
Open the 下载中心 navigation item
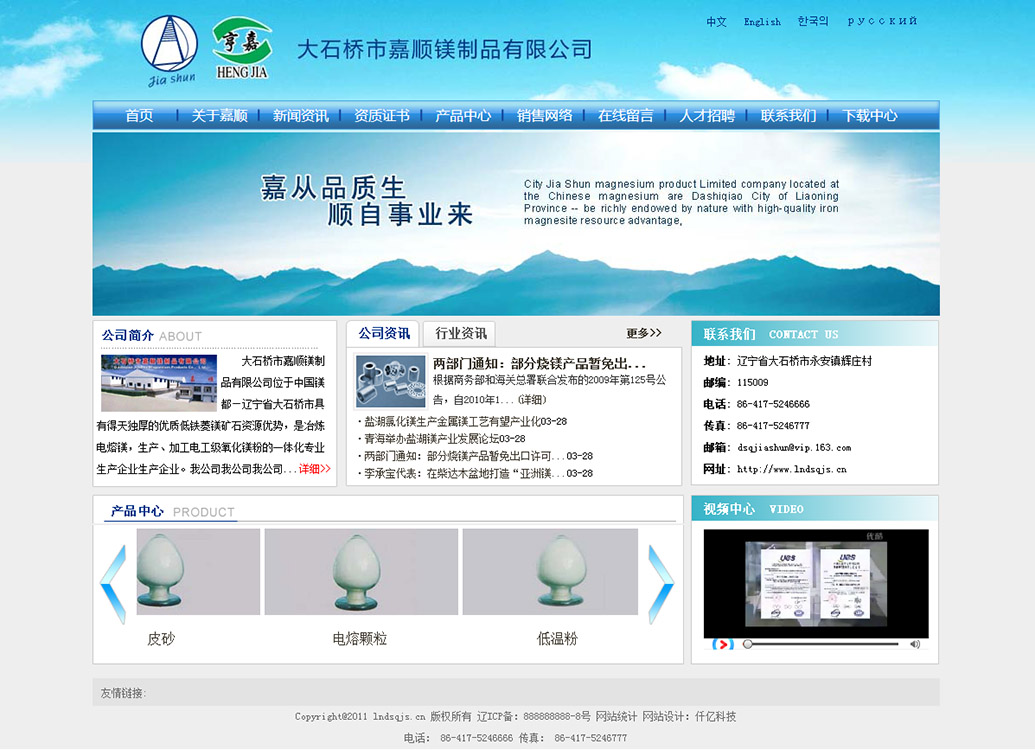pos(869,115)
